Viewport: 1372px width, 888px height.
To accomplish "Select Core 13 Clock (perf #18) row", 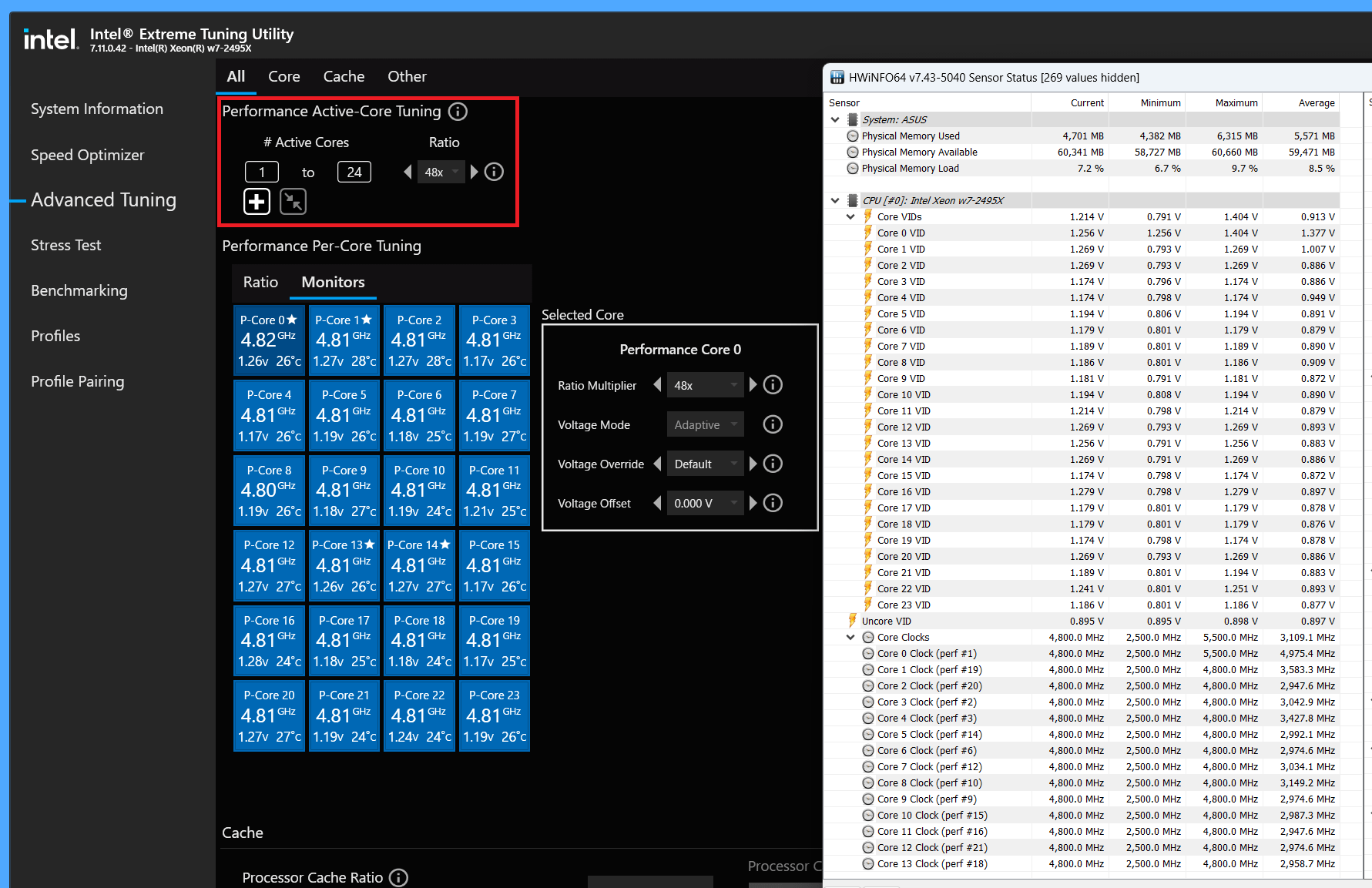I will (1082, 863).
